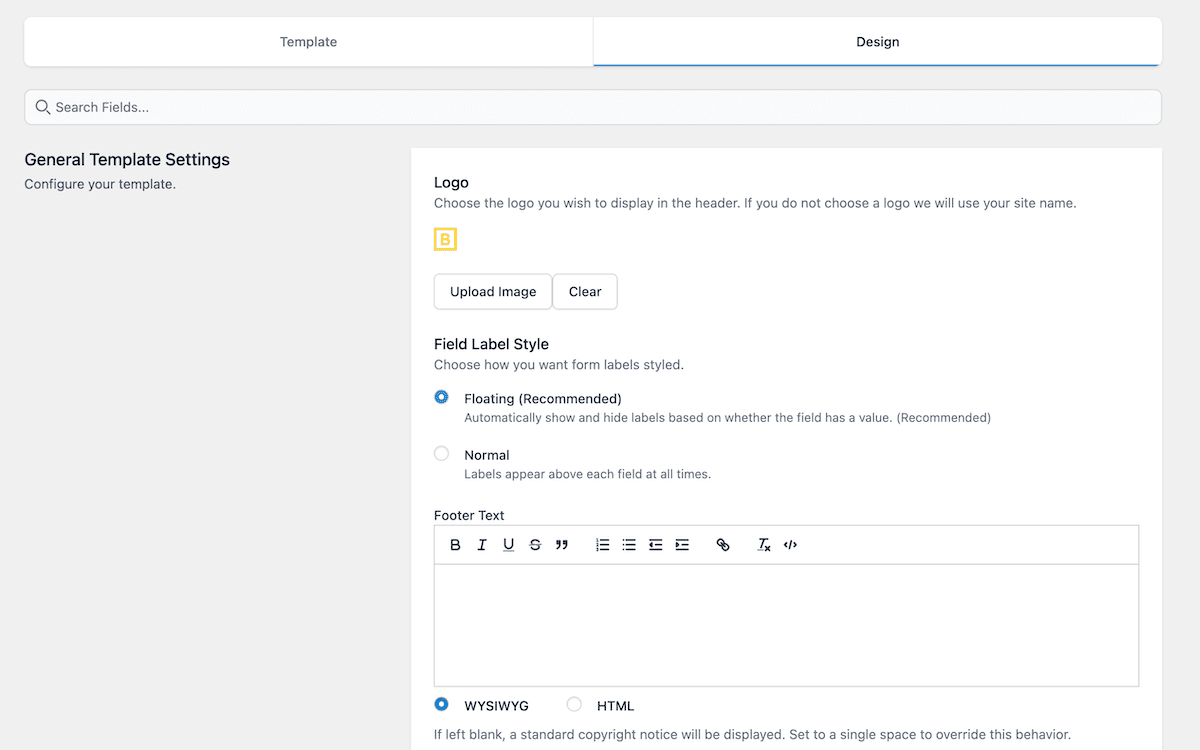This screenshot has height=750, width=1200.
Task: Clear text formatting with the Tx icon
Action: pos(764,545)
